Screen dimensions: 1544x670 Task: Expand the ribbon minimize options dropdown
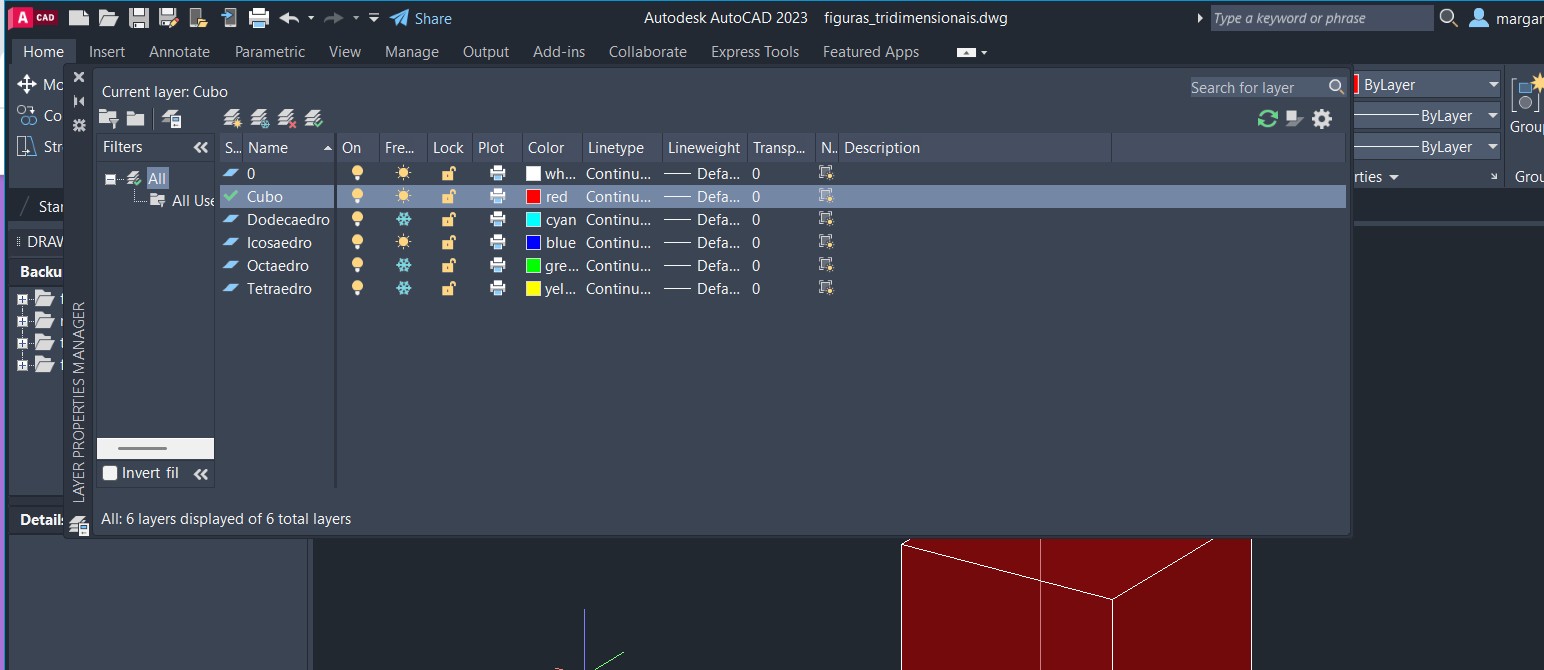[984, 52]
